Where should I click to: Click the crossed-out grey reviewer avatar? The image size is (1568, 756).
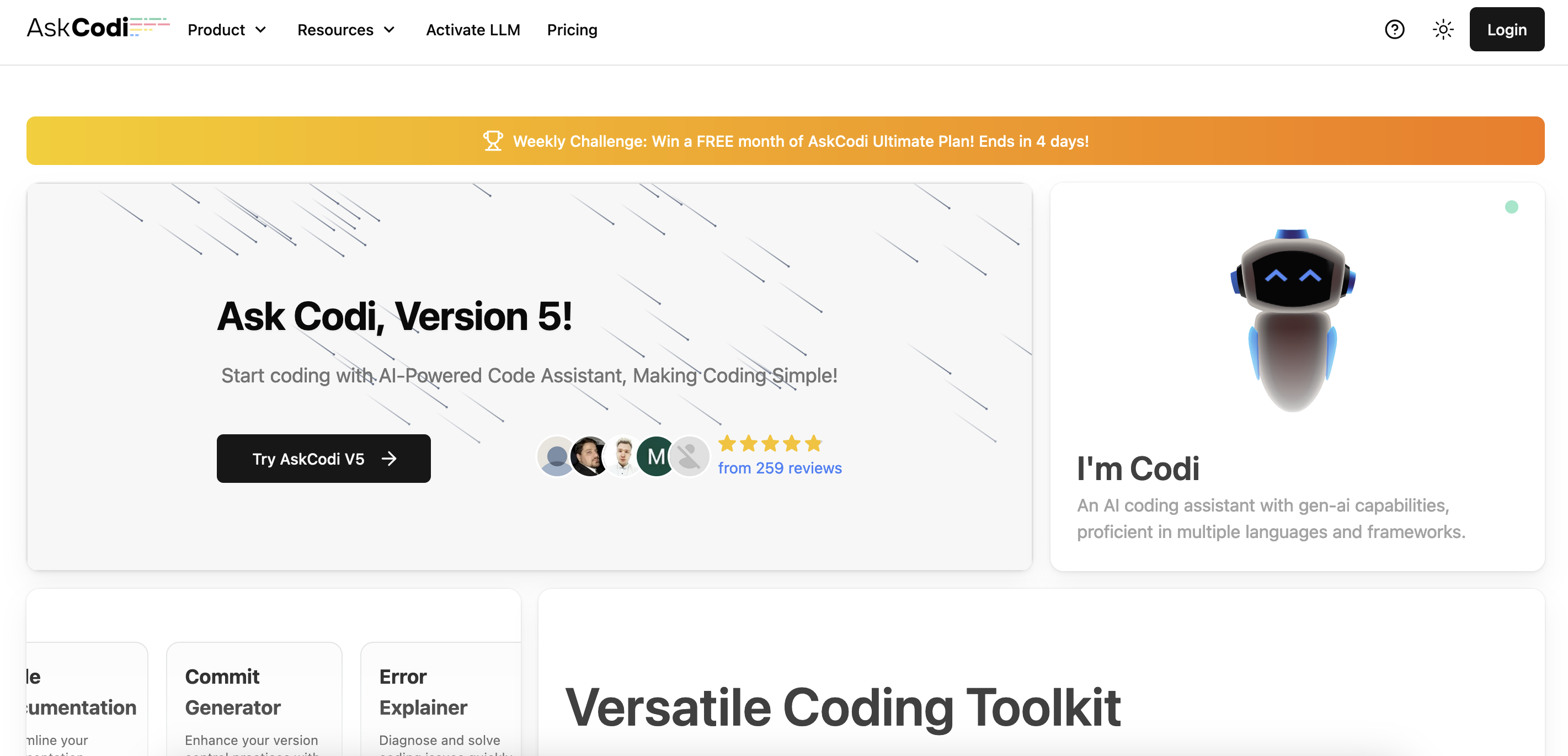(x=689, y=456)
